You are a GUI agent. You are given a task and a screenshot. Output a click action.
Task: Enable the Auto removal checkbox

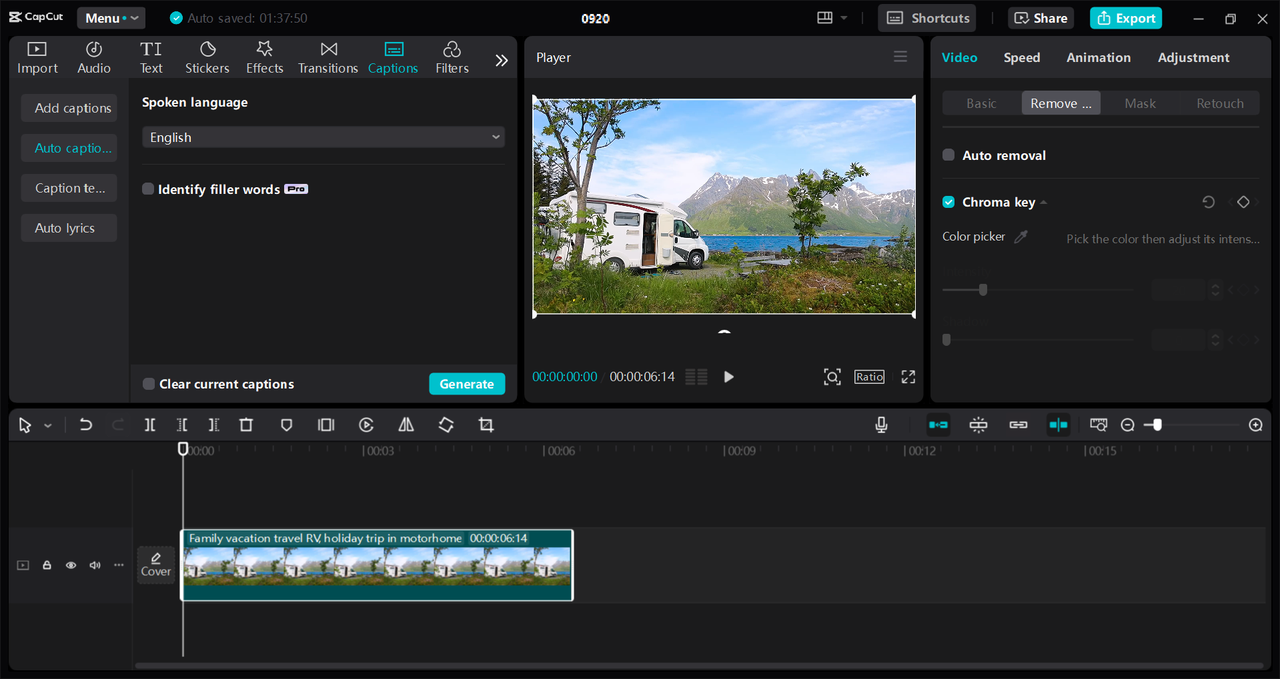click(x=949, y=155)
